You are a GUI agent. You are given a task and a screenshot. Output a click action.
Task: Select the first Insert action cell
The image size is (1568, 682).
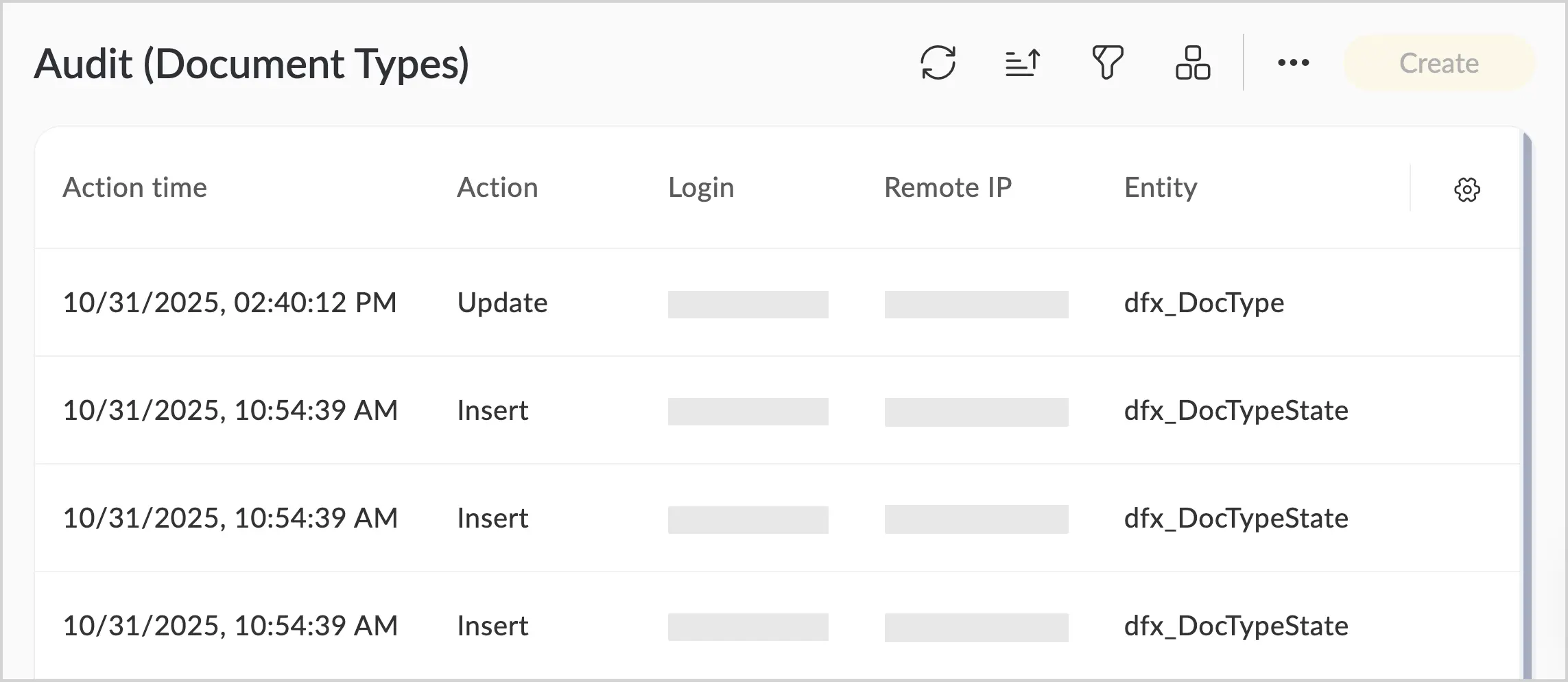[492, 410]
